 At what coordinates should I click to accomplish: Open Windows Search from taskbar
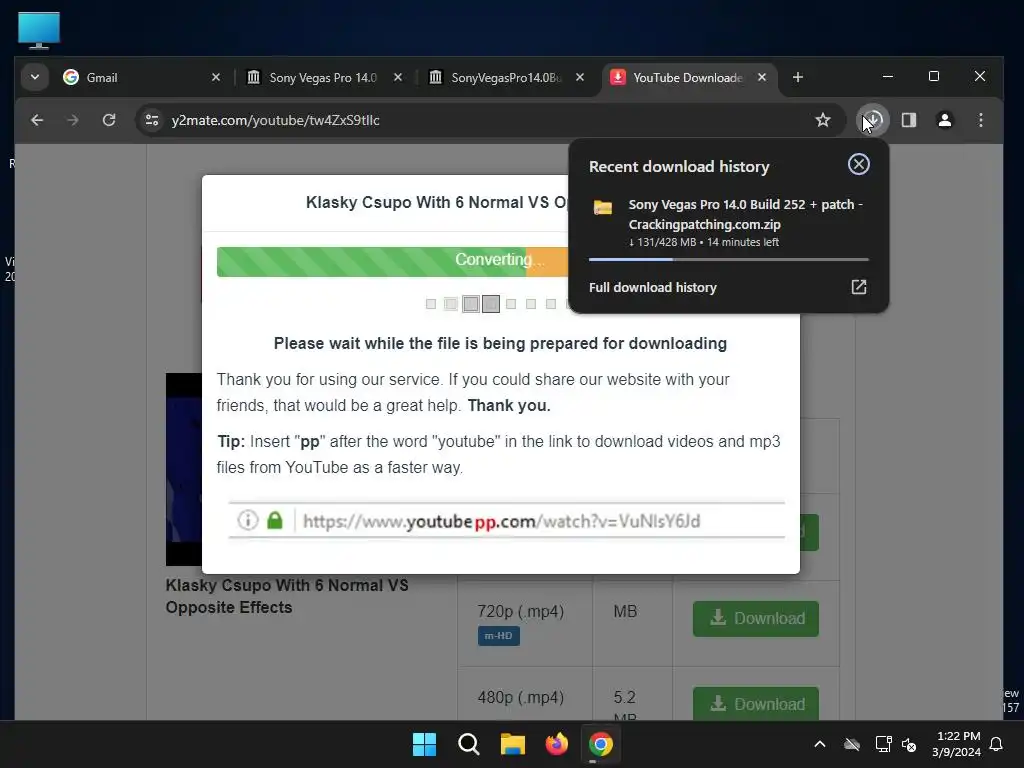coord(469,744)
